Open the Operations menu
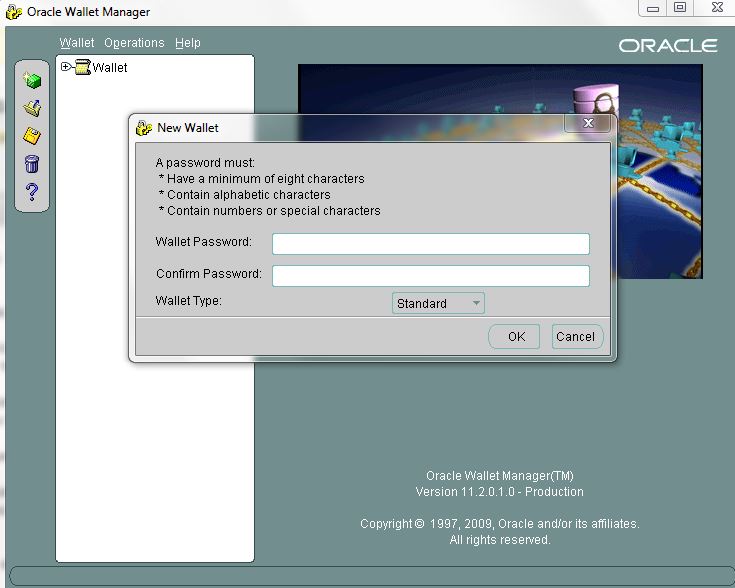735x588 pixels. [x=134, y=43]
